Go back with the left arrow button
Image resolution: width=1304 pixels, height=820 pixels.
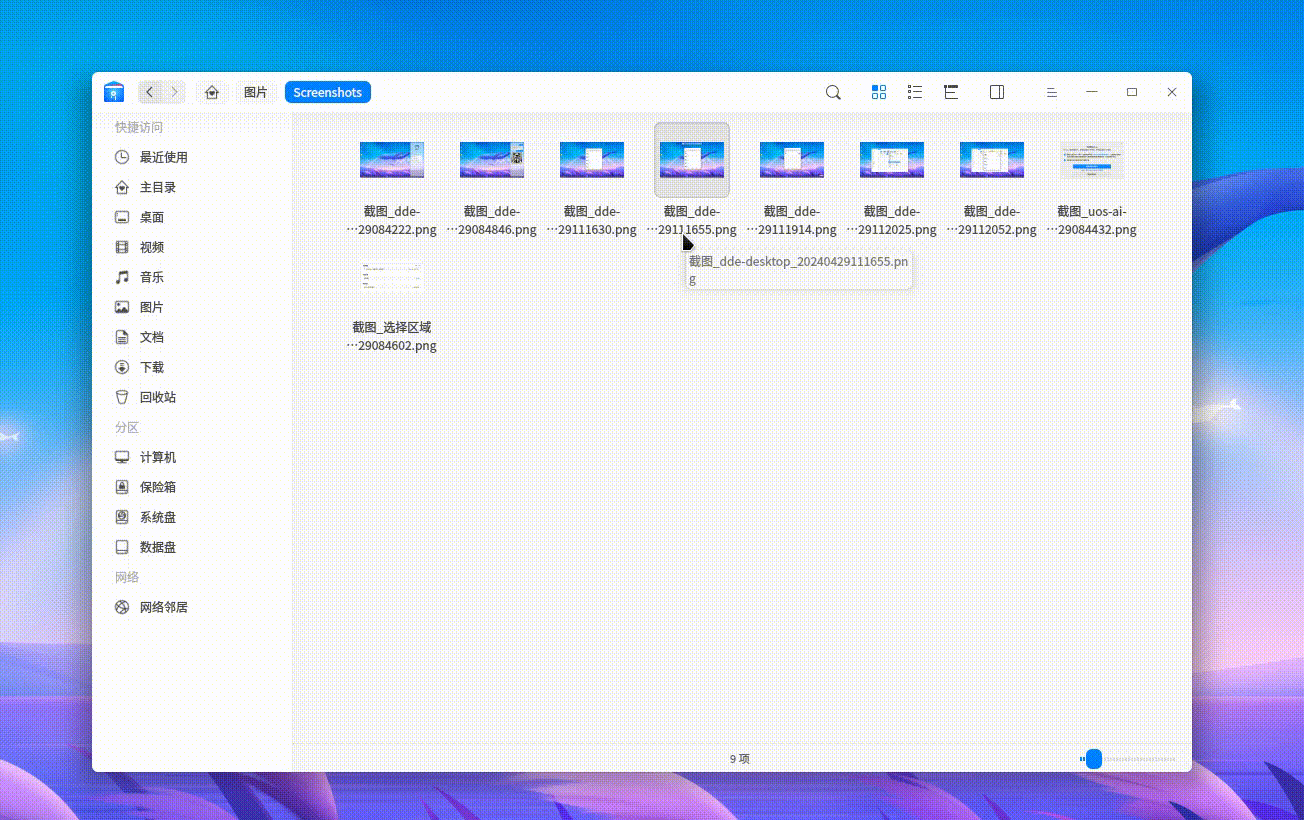[150, 92]
